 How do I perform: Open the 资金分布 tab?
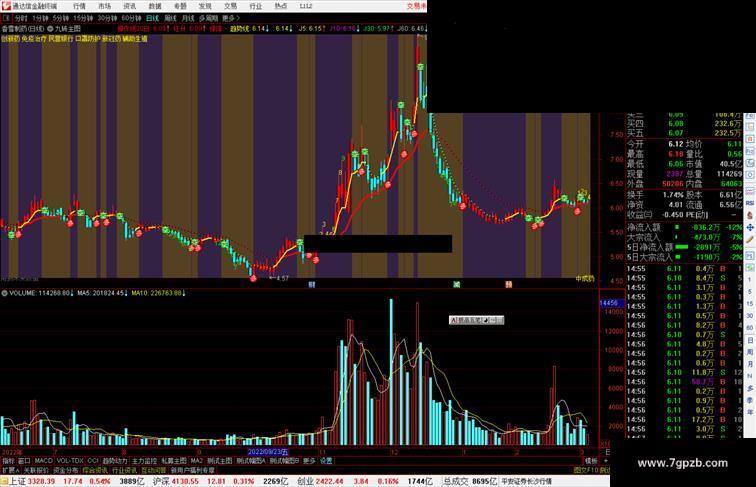point(66,470)
